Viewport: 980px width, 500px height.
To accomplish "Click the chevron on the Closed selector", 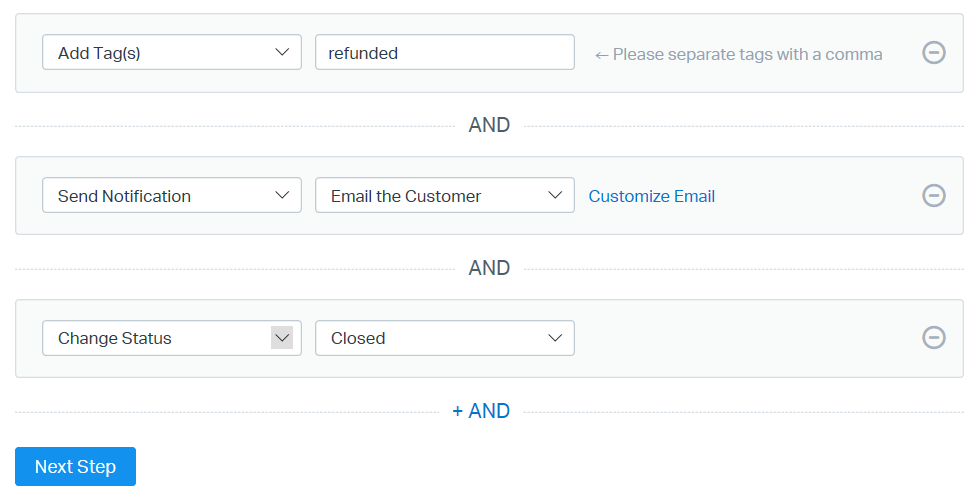I will point(555,338).
